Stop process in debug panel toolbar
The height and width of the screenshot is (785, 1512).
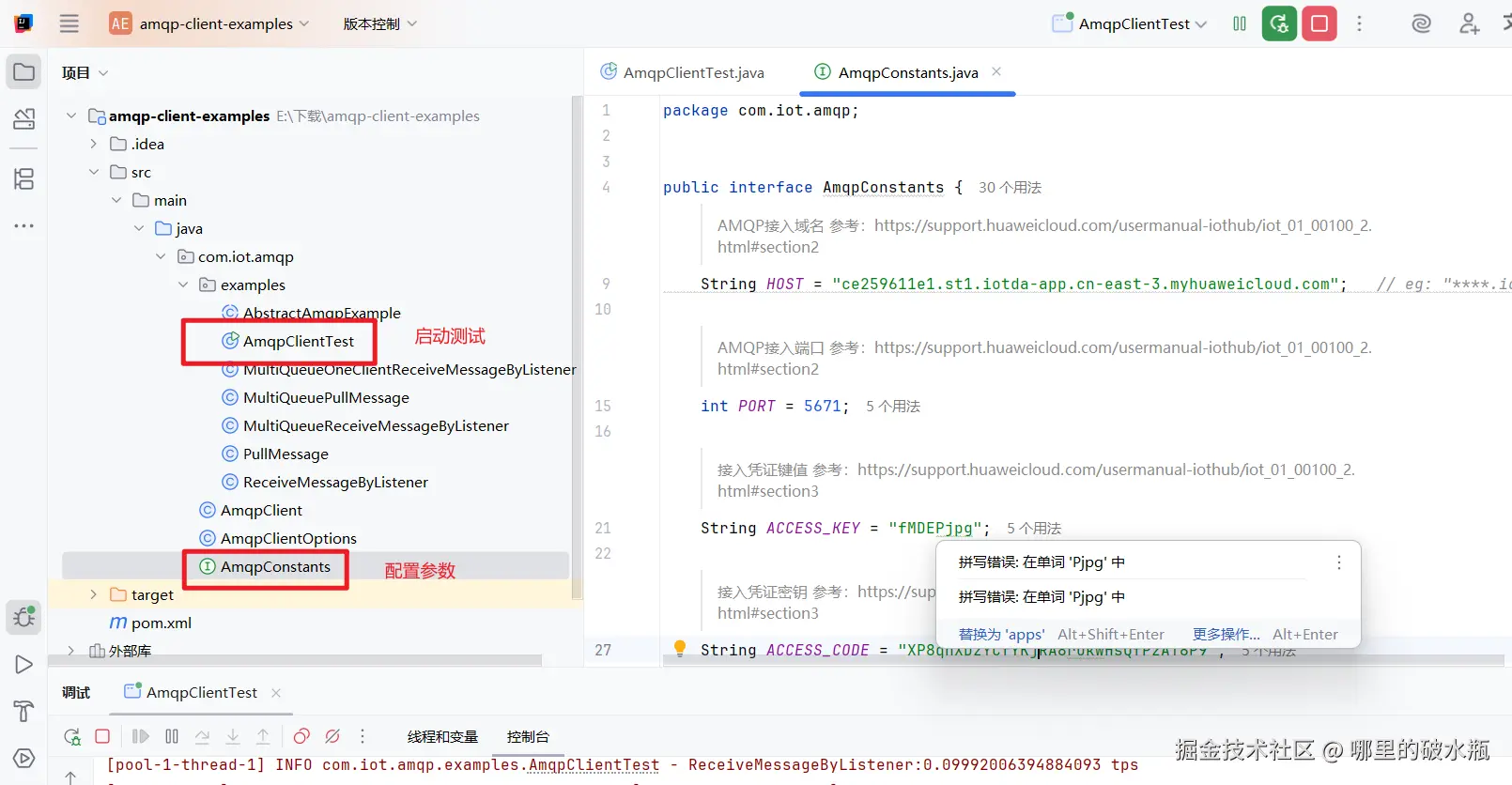coord(102,736)
